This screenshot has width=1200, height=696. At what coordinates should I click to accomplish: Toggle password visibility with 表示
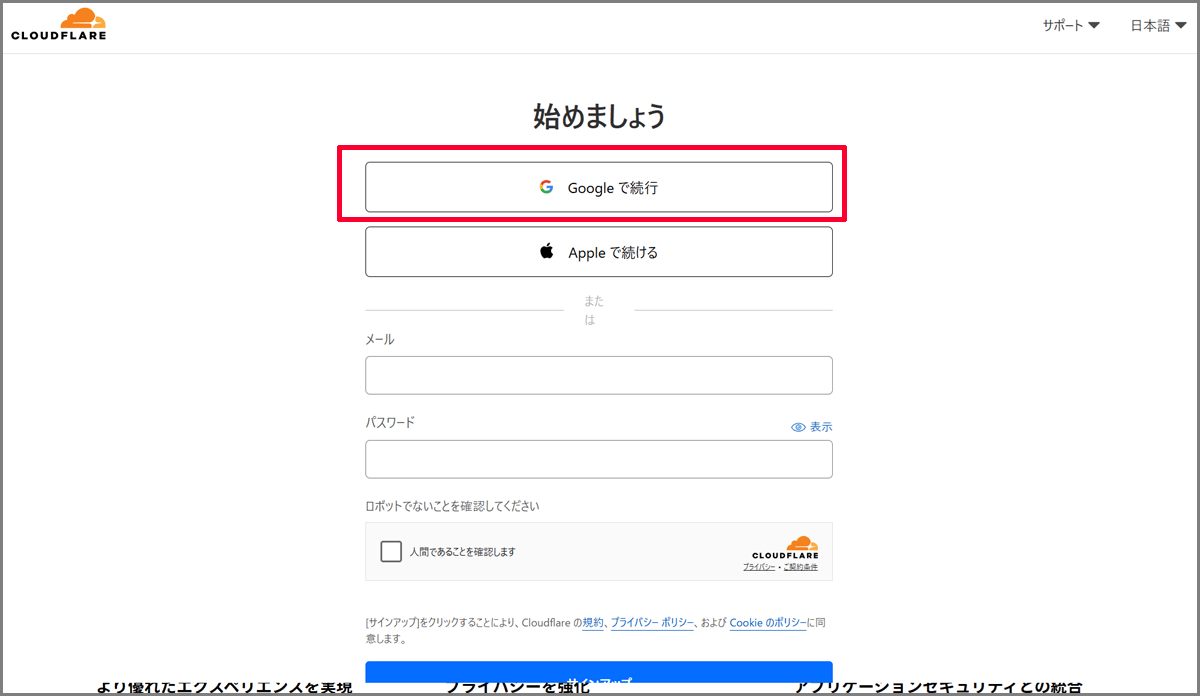(x=811, y=427)
